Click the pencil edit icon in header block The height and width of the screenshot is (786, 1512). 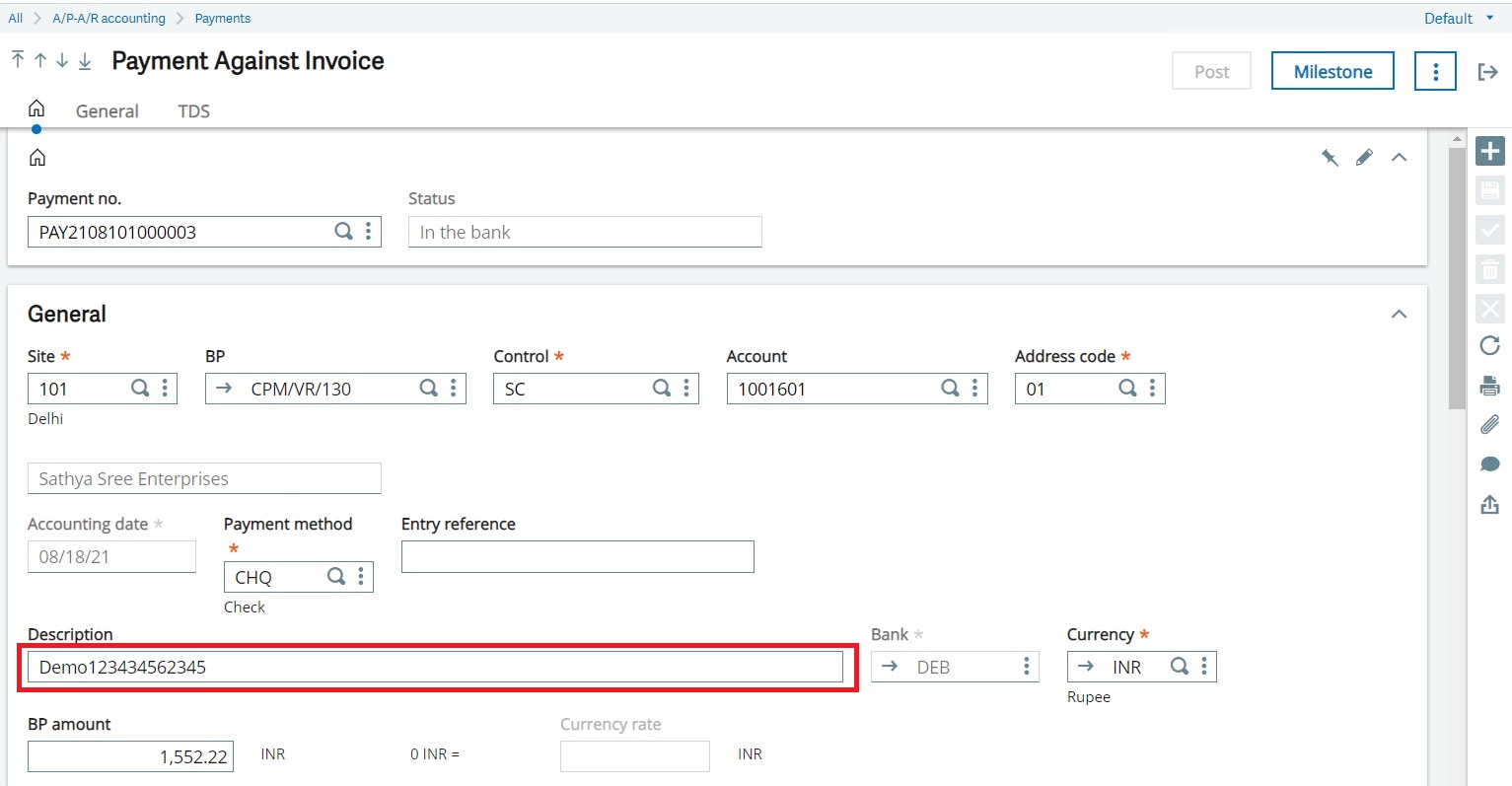[x=1364, y=158]
